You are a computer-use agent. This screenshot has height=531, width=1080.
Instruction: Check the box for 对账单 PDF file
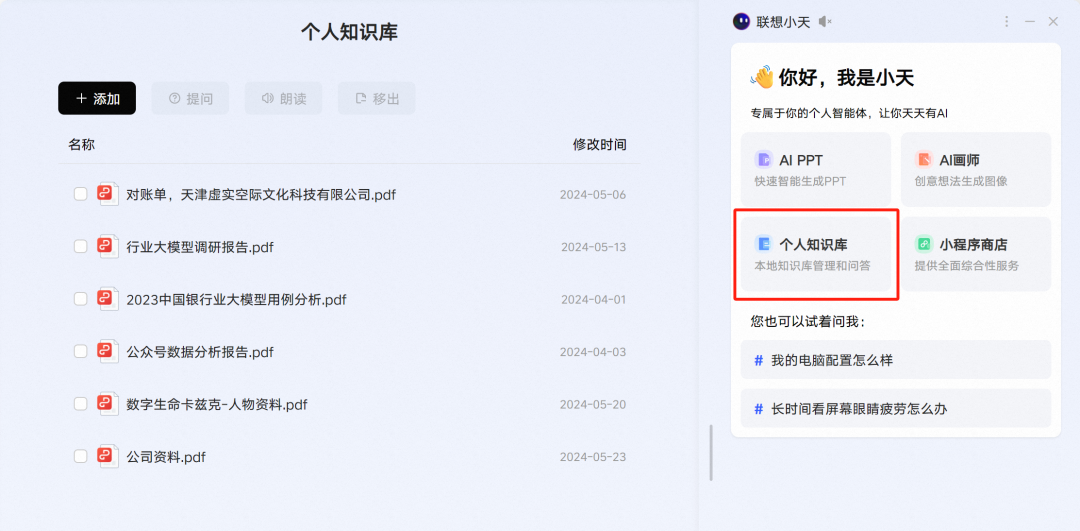point(80,194)
